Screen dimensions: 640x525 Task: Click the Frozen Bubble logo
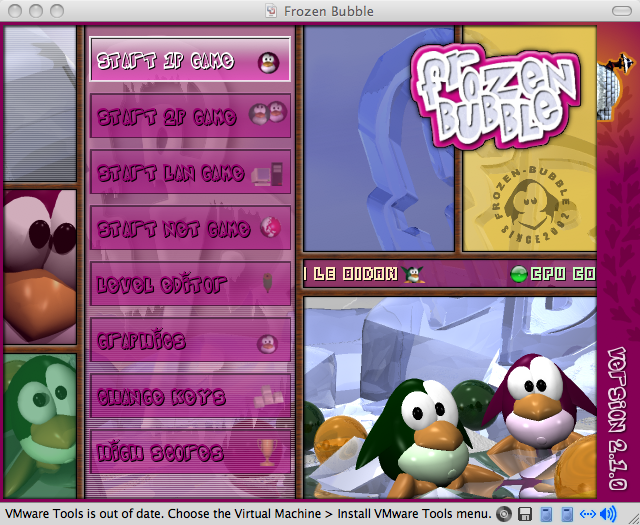(x=496, y=95)
